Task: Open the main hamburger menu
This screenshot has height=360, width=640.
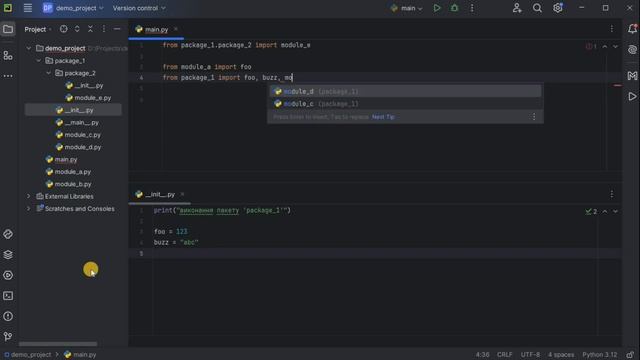Action: [x=27, y=8]
